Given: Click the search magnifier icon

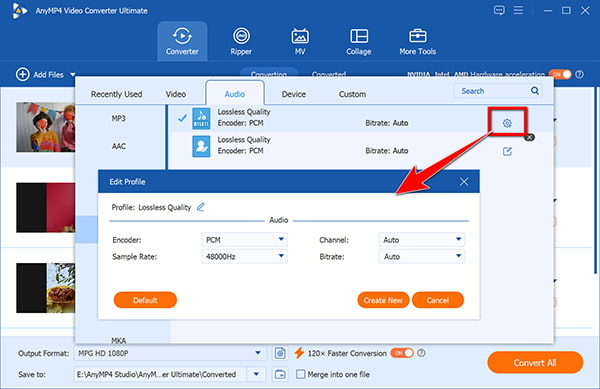Looking at the screenshot, I should tap(535, 91).
